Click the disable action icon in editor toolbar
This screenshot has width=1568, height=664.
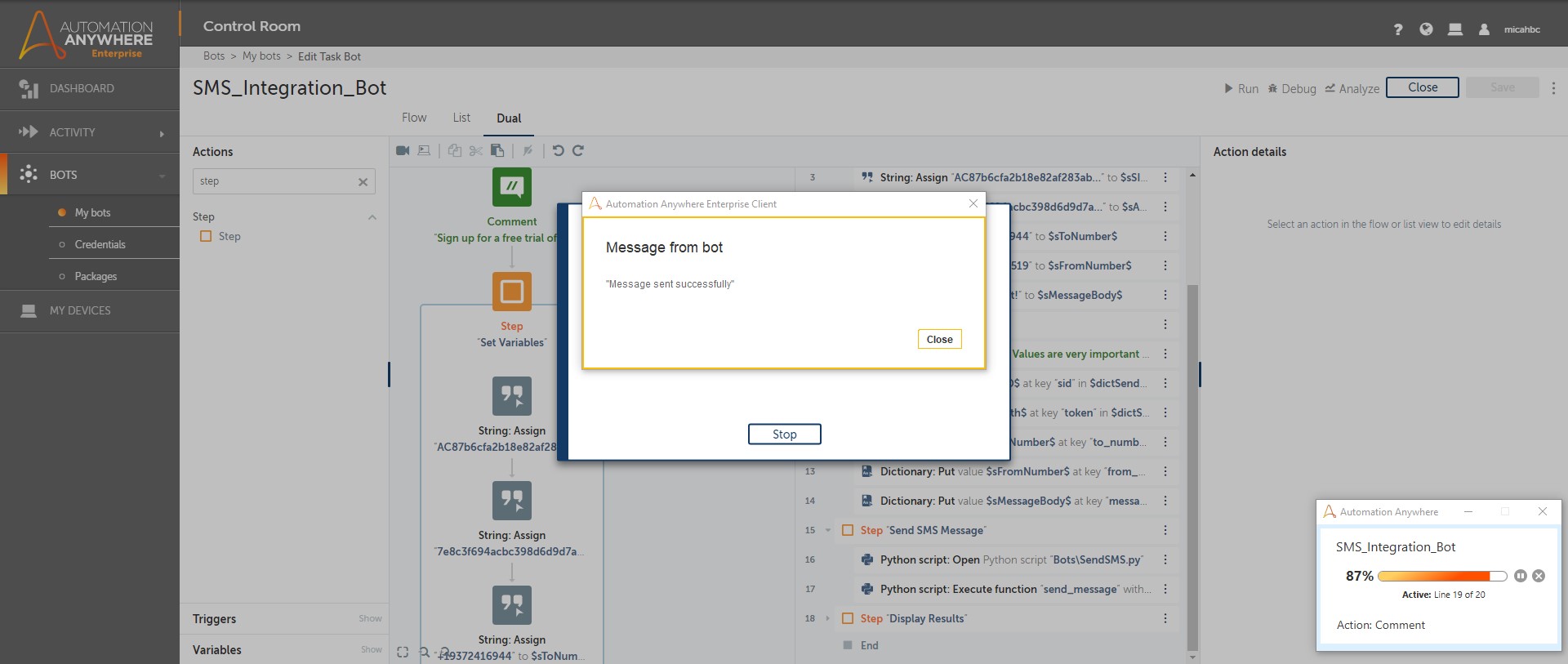pos(528,150)
